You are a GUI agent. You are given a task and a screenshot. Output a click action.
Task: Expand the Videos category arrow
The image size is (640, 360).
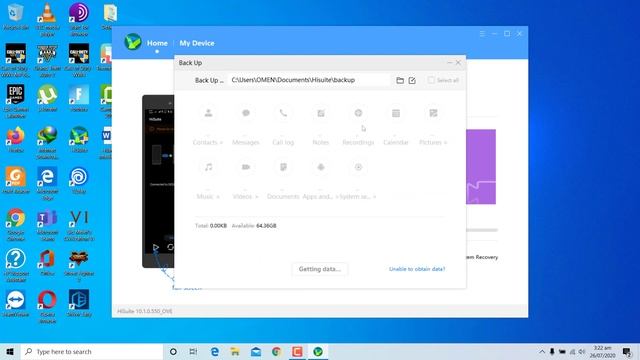[257, 197]
